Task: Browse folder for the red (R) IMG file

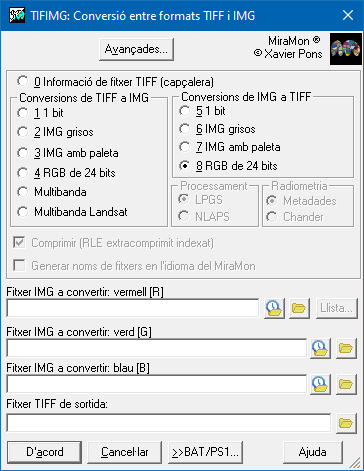Action: (299, 308)
